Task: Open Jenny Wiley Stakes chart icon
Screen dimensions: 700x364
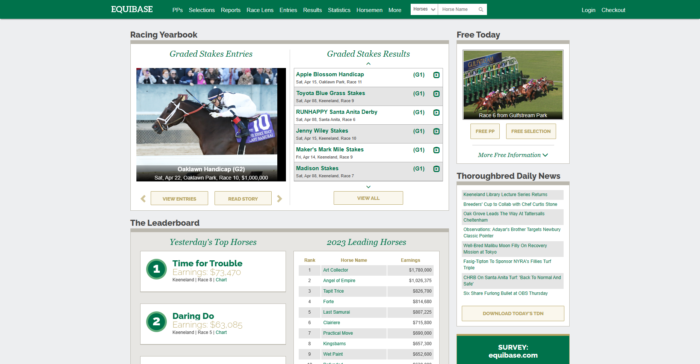Action: (x=436, y=131)
